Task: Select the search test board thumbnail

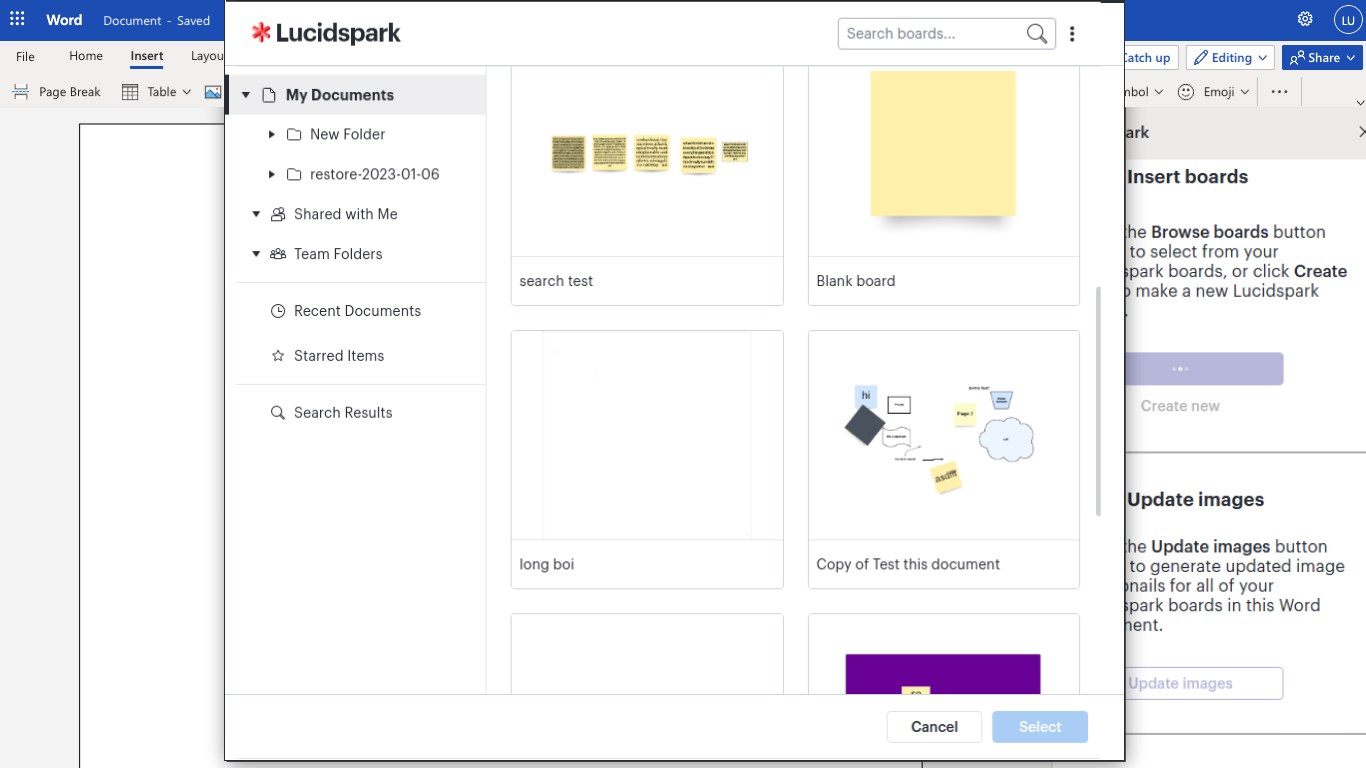Action: (x=647, y=162)
